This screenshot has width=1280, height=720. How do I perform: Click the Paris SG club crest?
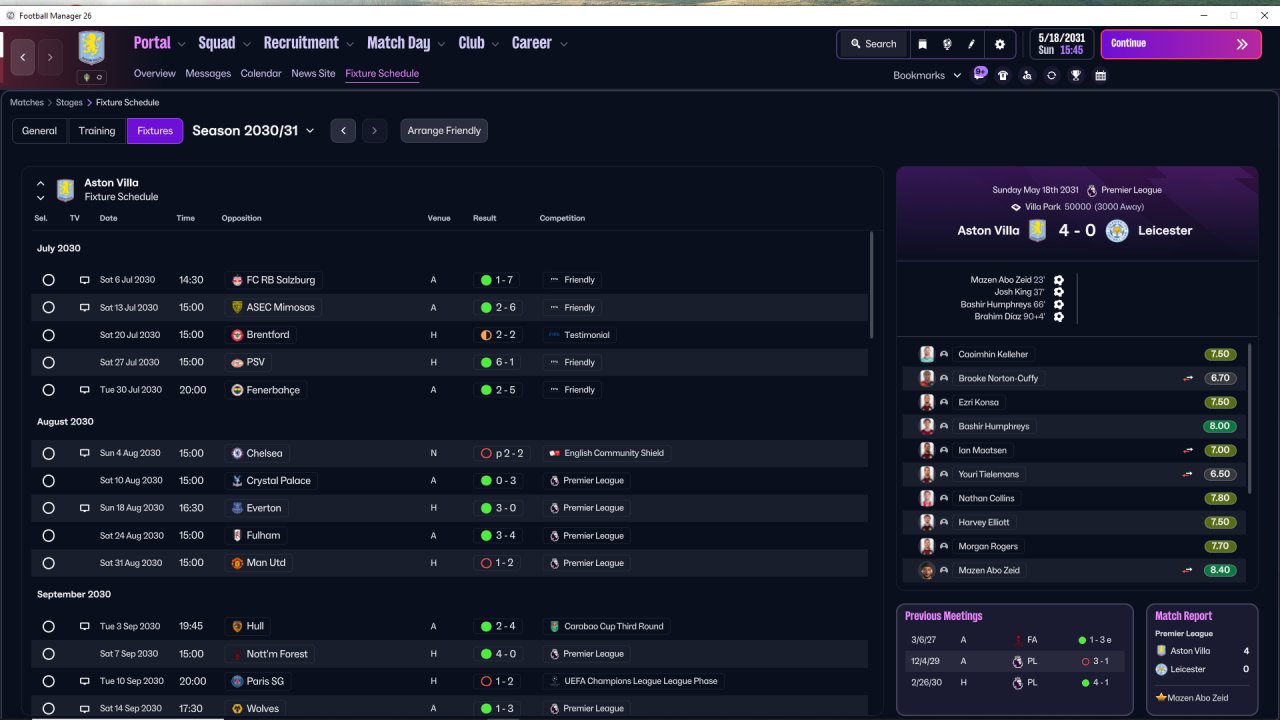(x=237, y=681)
